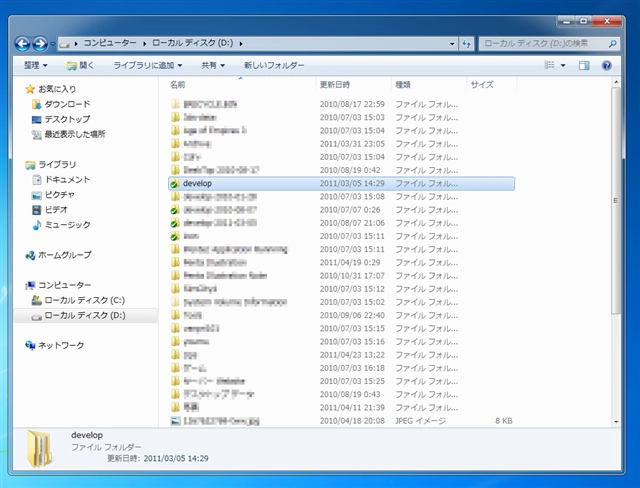Change view with the view icon
640x488 pixels.
(x=549, y=65)
